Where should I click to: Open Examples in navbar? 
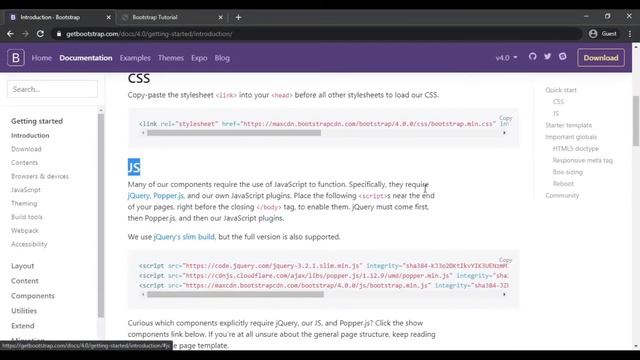click(135, 58)
